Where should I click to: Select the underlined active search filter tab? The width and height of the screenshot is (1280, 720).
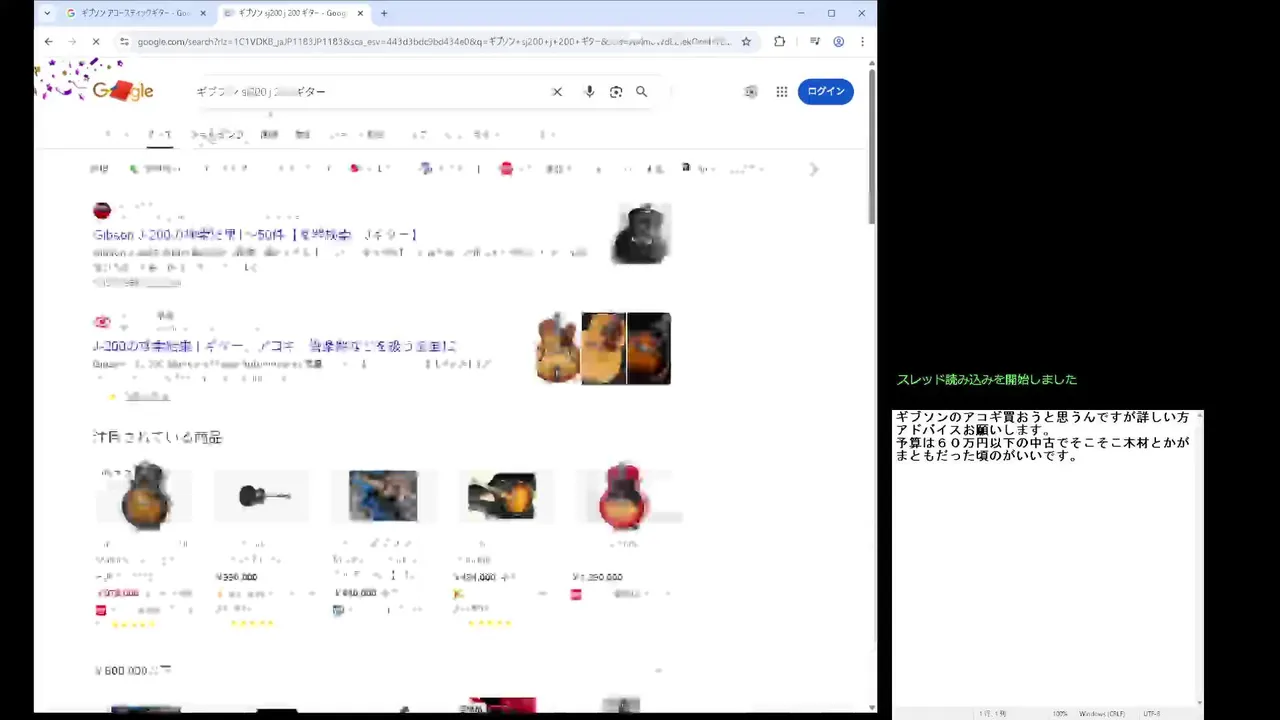[160, 135]
